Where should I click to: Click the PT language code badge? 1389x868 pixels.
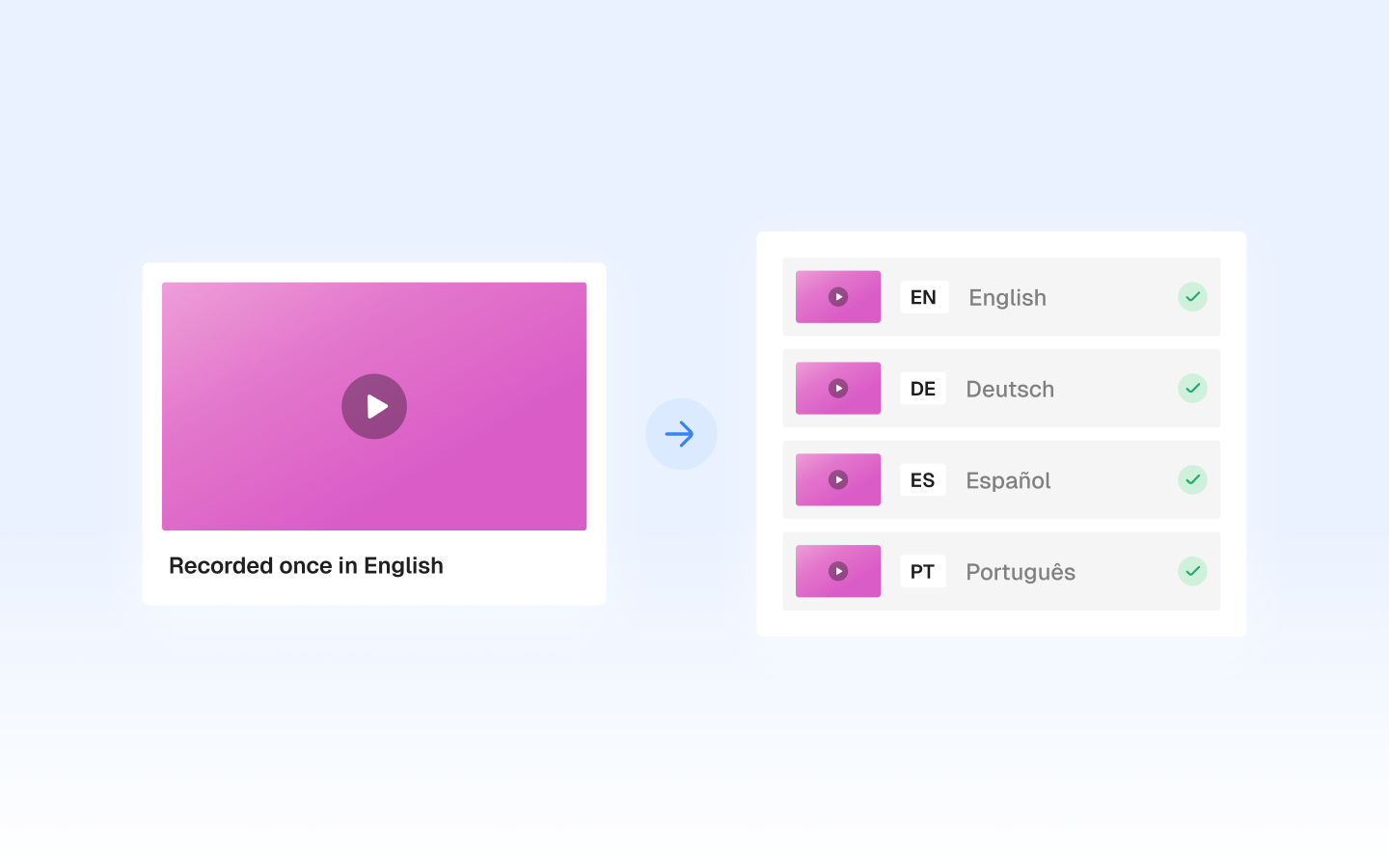[x=923, y=571]
